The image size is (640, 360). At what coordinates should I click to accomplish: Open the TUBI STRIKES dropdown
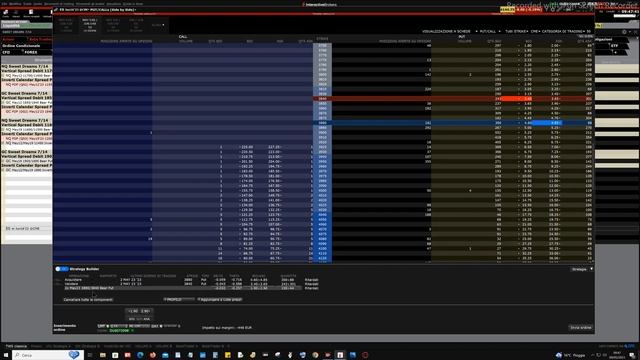pyautogui.click(x=516, y=31)
